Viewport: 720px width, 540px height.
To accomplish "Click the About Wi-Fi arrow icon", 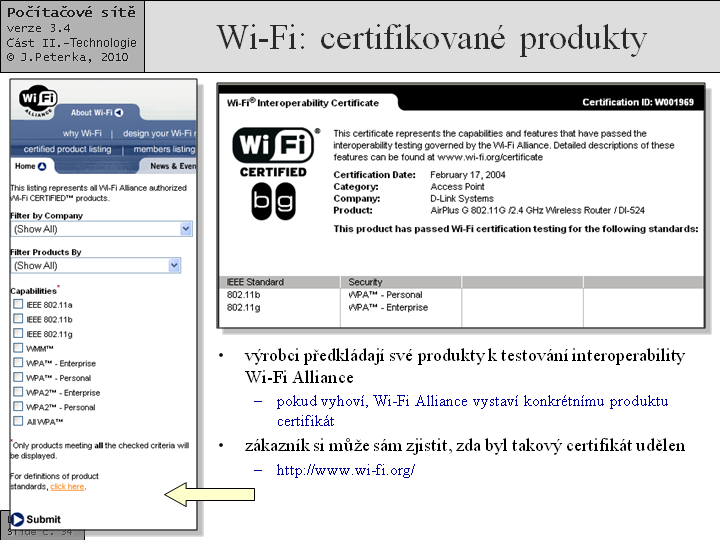I will 119,112.
